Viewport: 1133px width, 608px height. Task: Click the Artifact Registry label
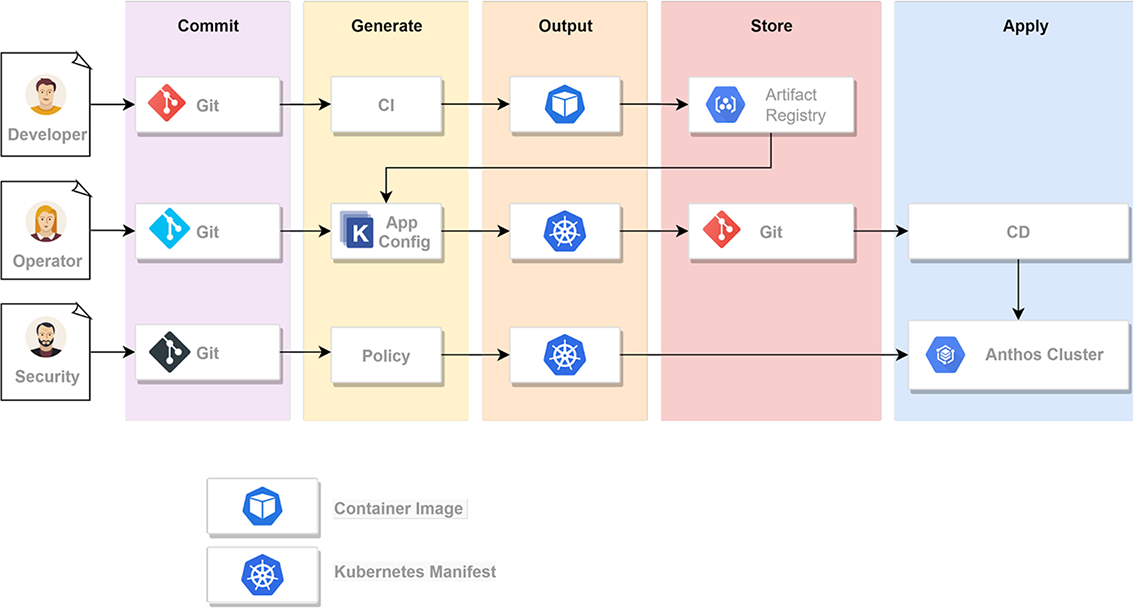[x=795, y=105]
